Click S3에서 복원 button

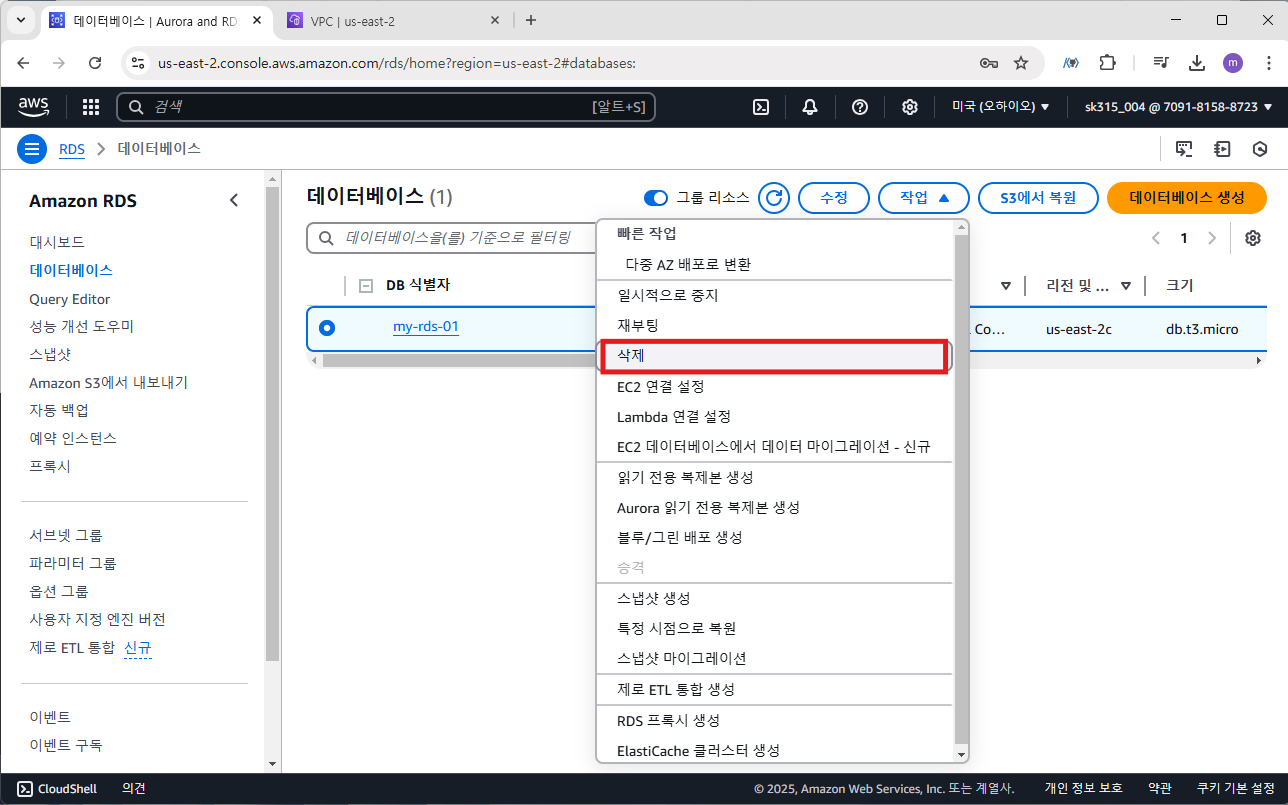tap(1038, 198)
